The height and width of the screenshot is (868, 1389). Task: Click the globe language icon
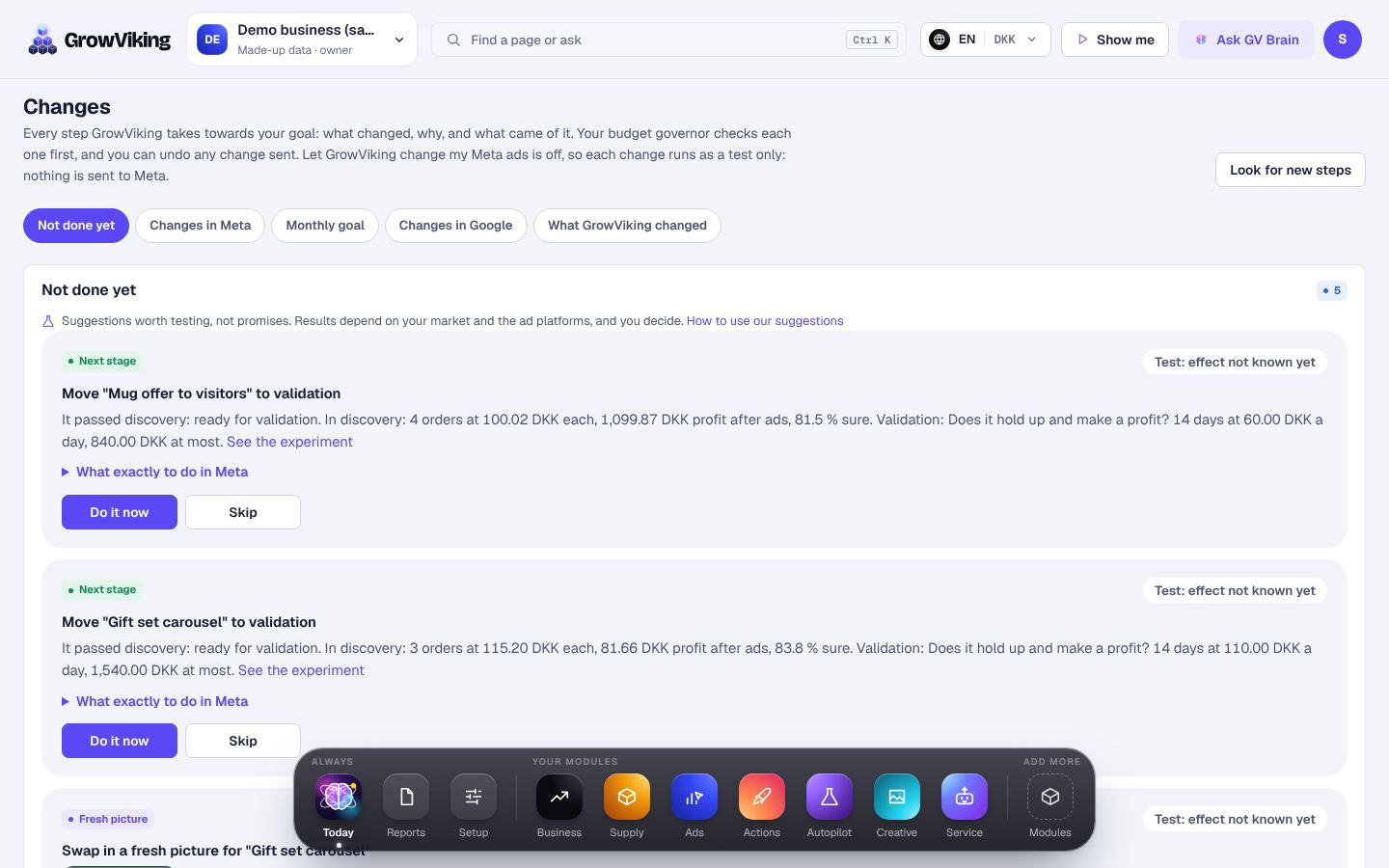pyautogui.click(x=940, y=40)
